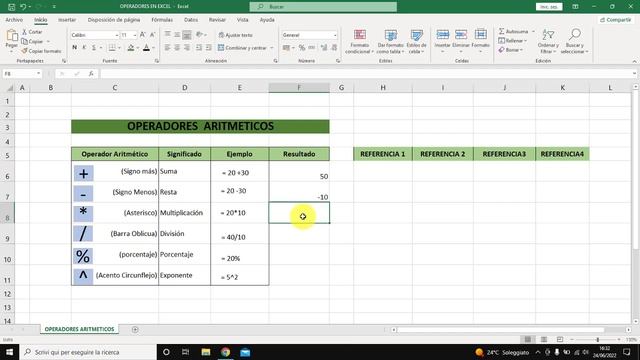This screenshot has width=640, height=360.
Task: Click the name box showing F8
Action: (x=22, y=73)
